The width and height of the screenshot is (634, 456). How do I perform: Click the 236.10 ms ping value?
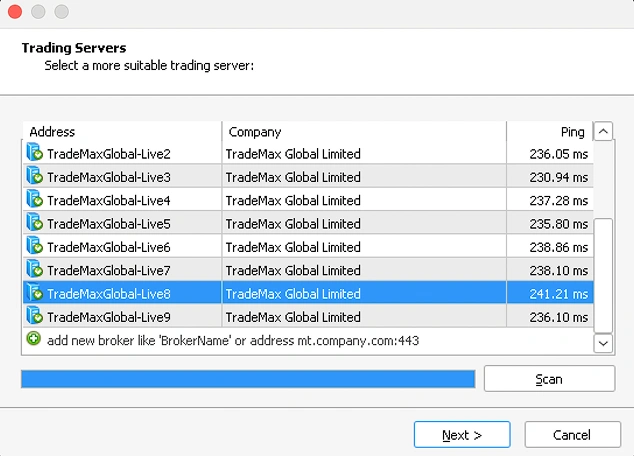pos(558,317)
